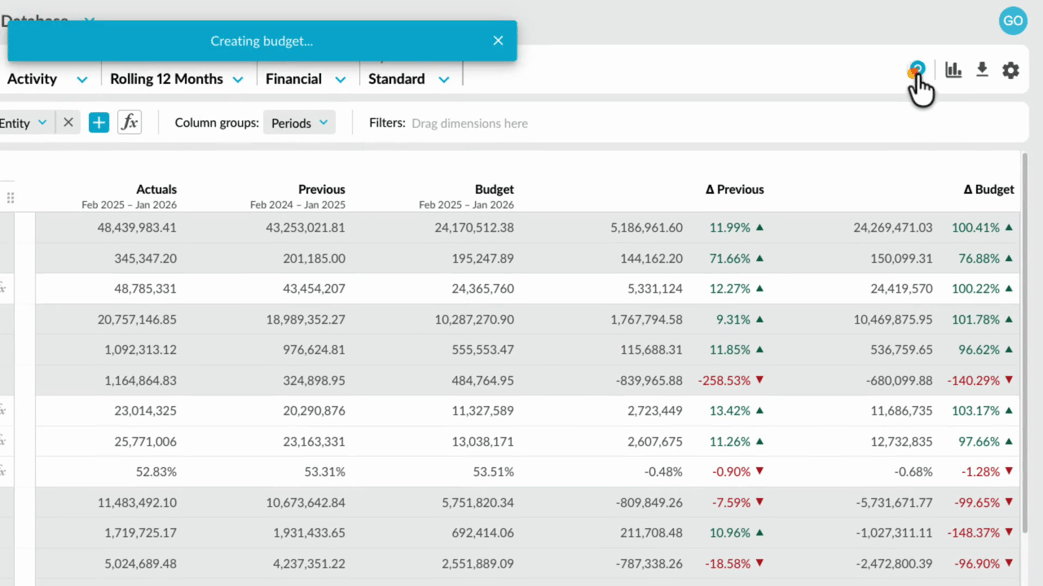The width and height of the screenshot is (1043, 586).
Task: Click the cell 10,287,270.90
Action: click(x=474, y=319)
